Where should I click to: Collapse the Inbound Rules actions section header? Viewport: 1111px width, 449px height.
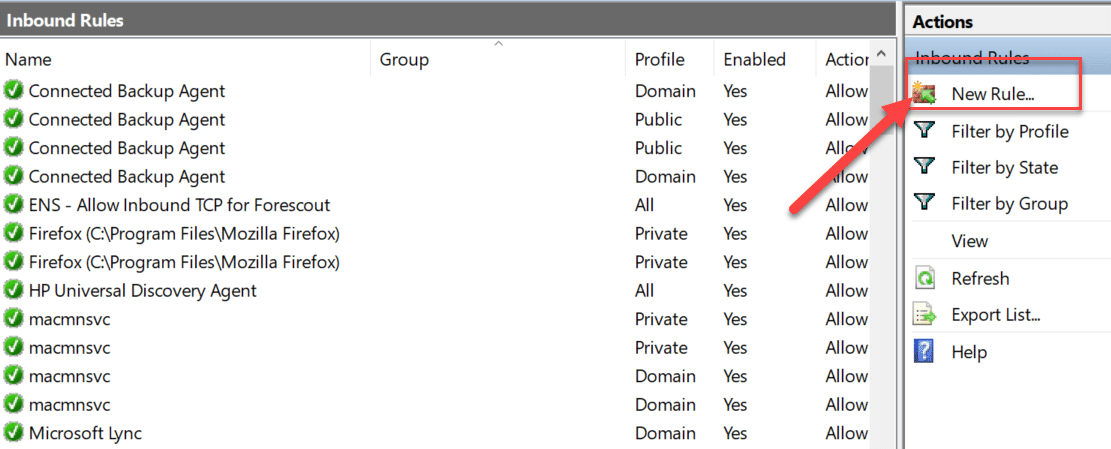tap(972, 58)
